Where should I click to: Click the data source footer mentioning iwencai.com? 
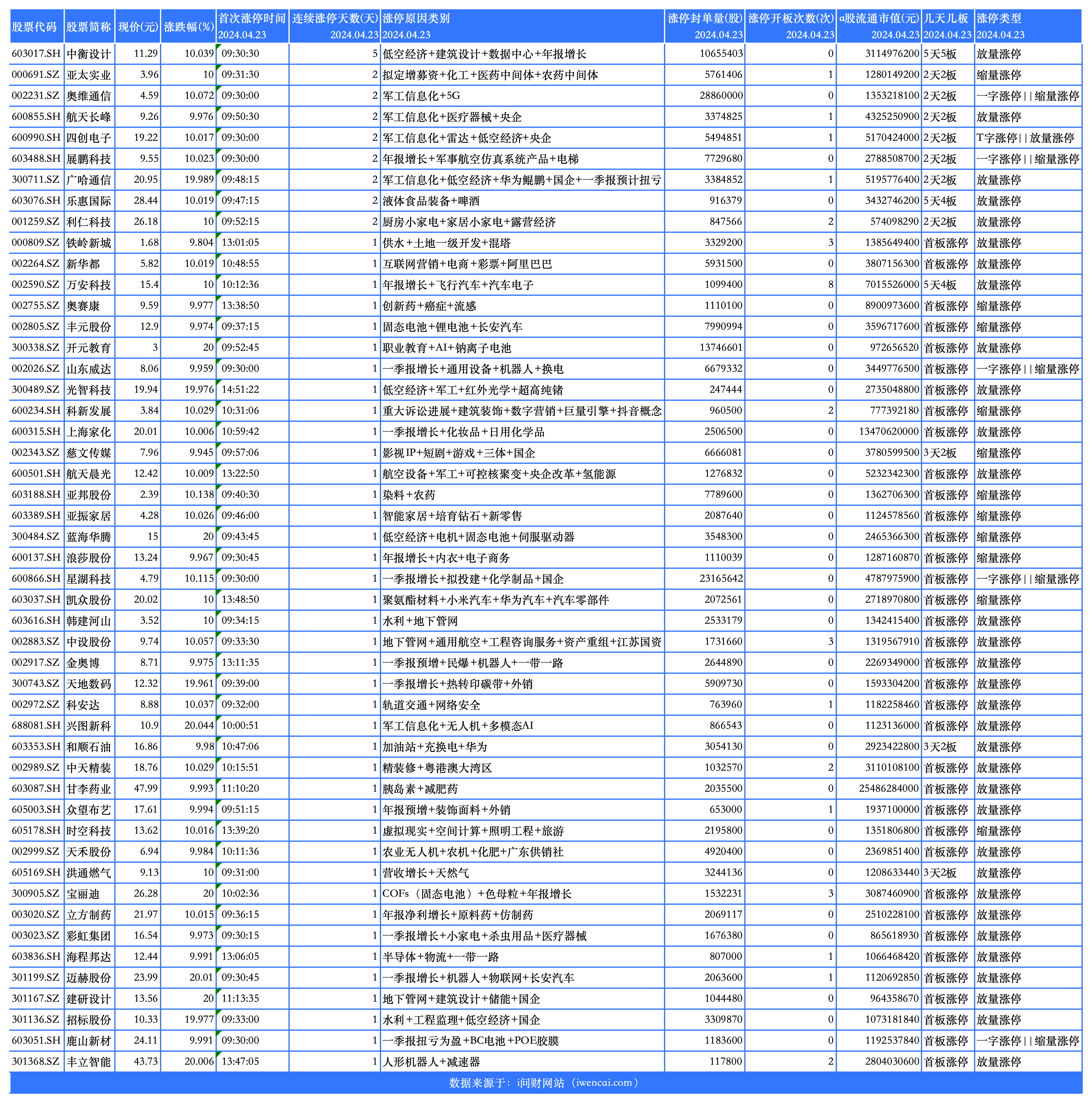546,1083
